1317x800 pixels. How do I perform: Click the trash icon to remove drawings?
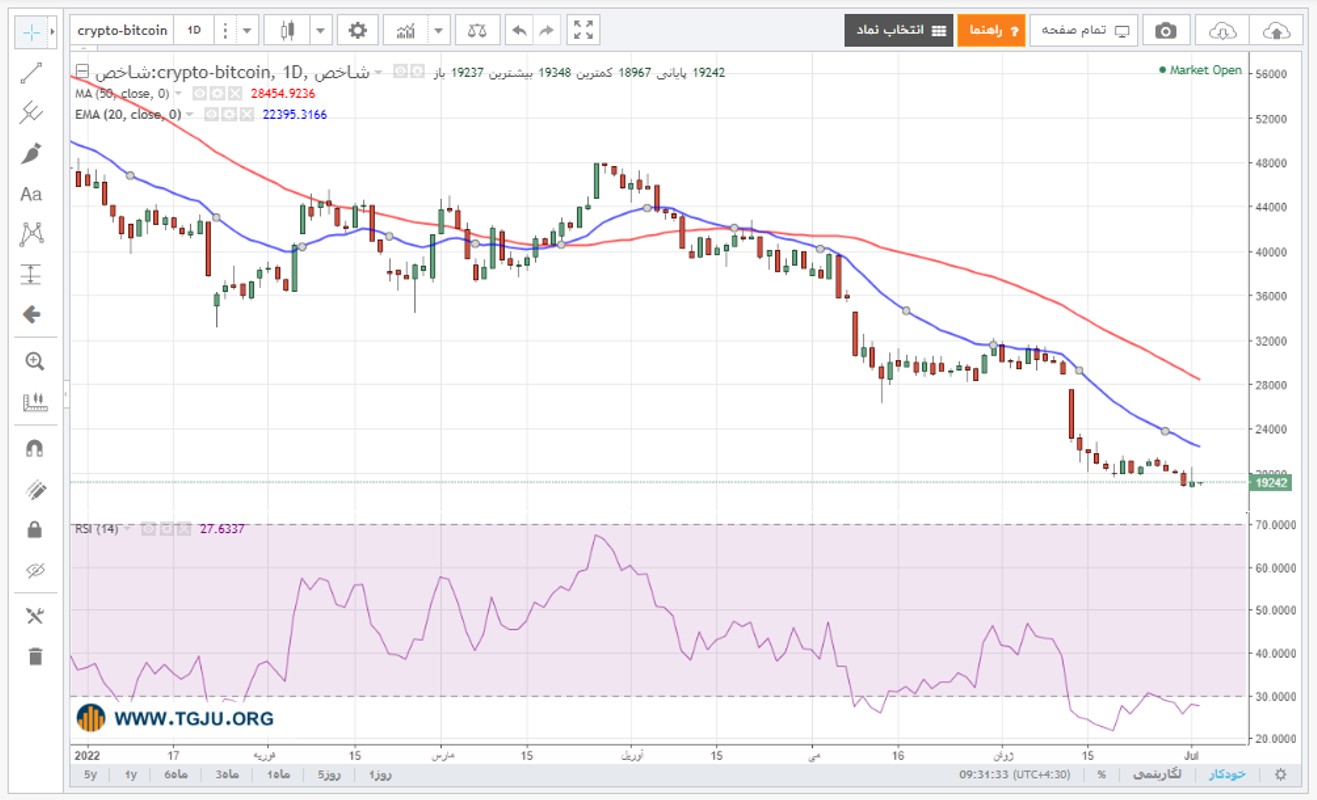35,656
